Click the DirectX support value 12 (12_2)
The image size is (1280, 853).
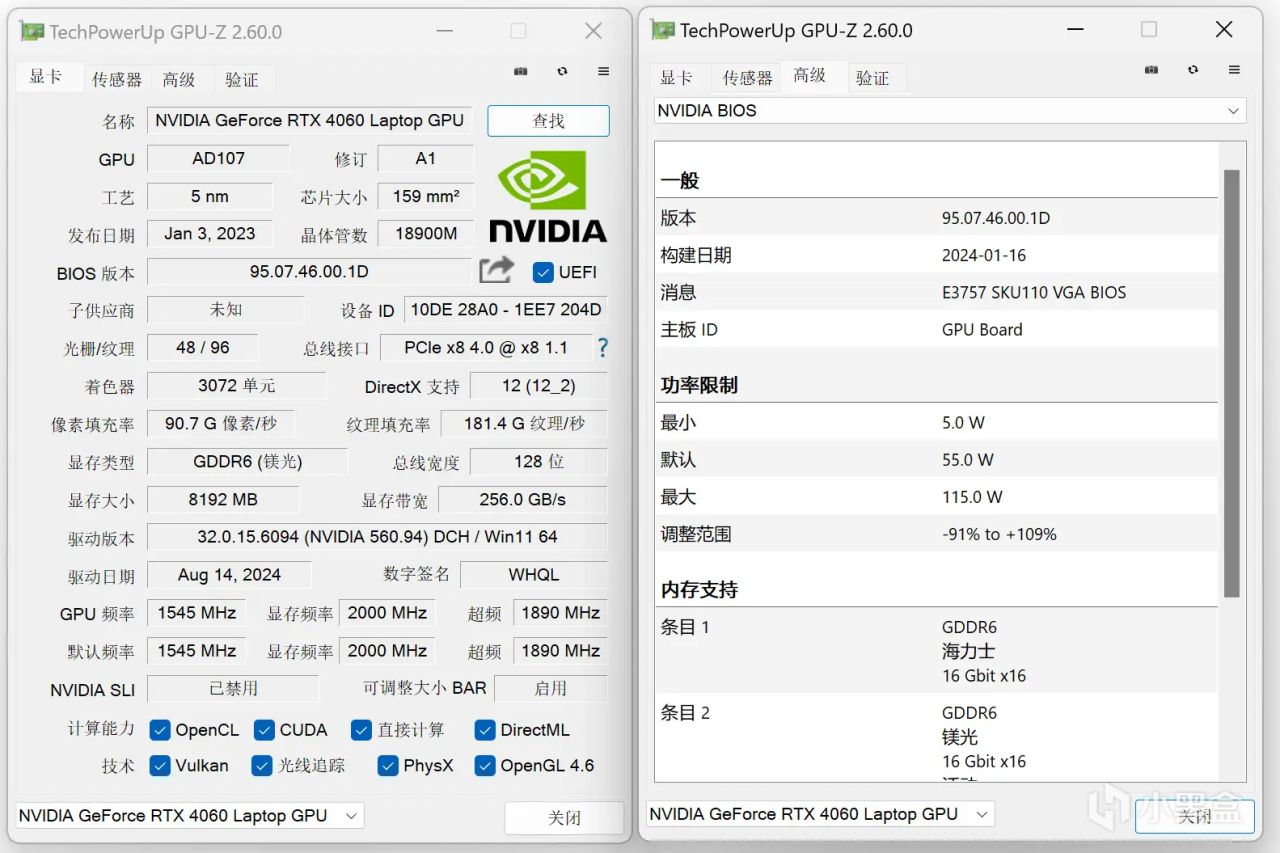[x=539, y=386]
